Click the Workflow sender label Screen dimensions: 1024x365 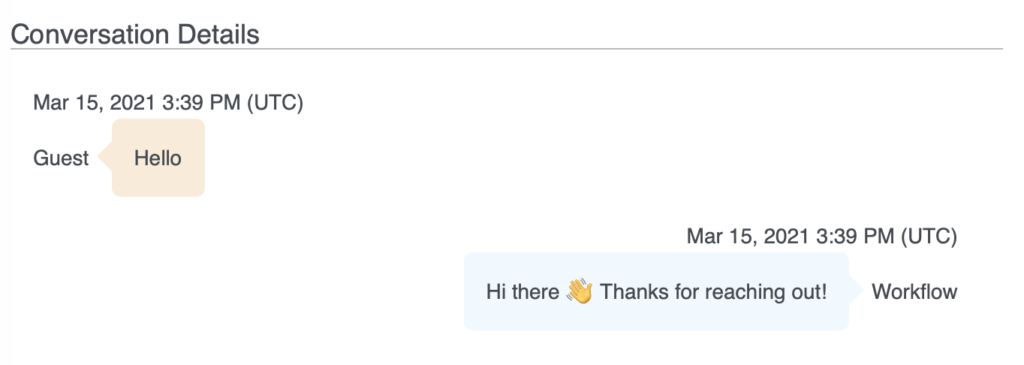tap(914, 291)
